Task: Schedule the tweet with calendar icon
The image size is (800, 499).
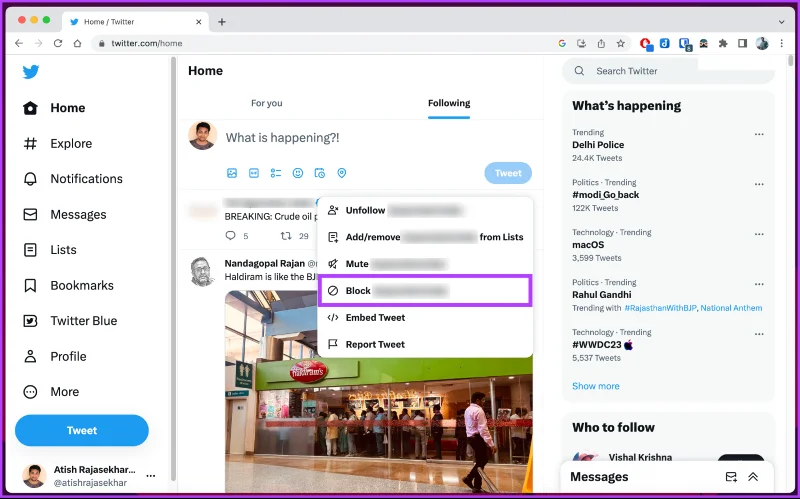Action: click(x=319, y=173)
